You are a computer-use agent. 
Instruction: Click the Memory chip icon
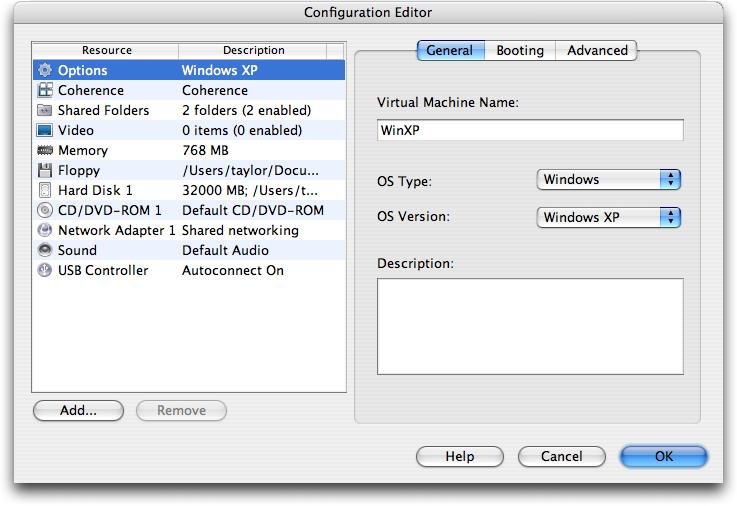pos(45,150)
